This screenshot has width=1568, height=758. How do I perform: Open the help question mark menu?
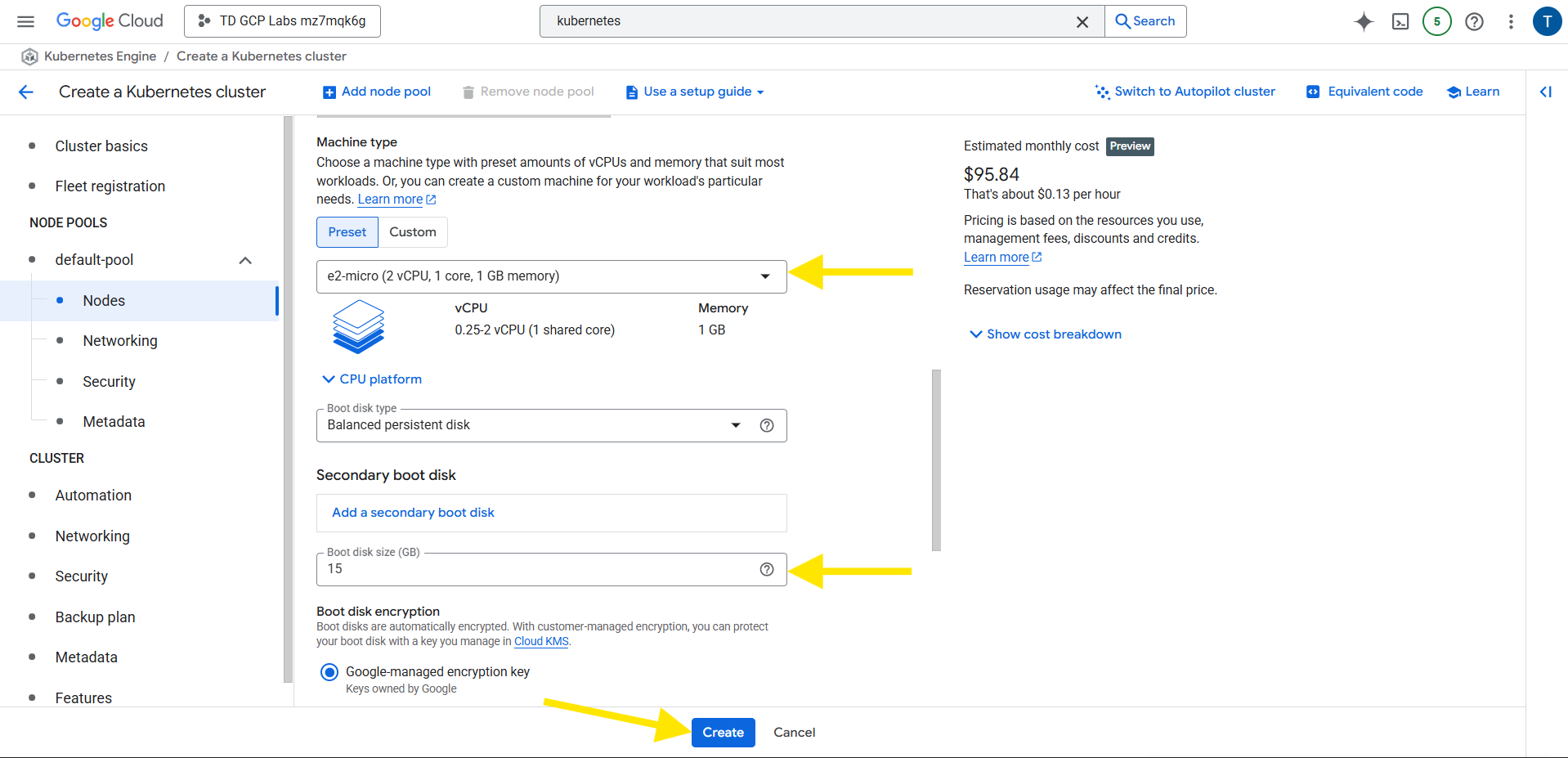(1474, 21)
